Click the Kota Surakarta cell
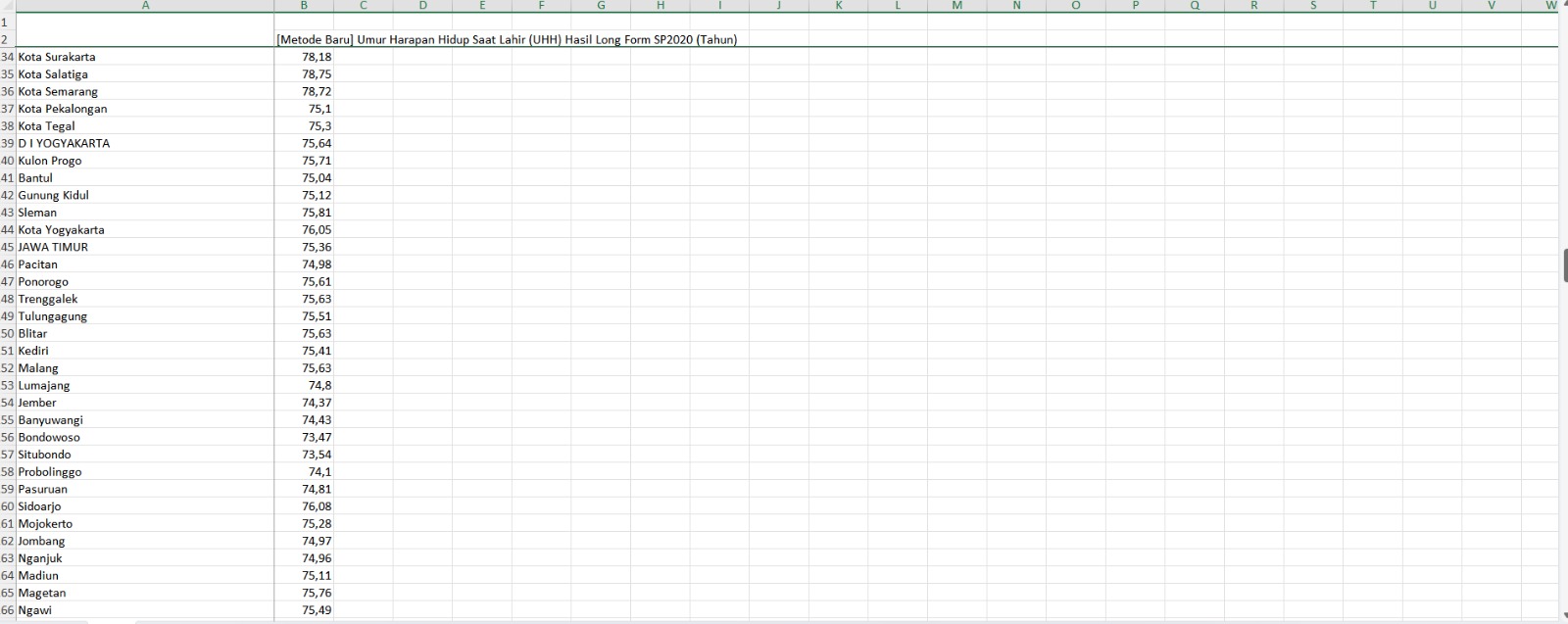Screen dimensions: 1568x624 [x=145, y=57]
